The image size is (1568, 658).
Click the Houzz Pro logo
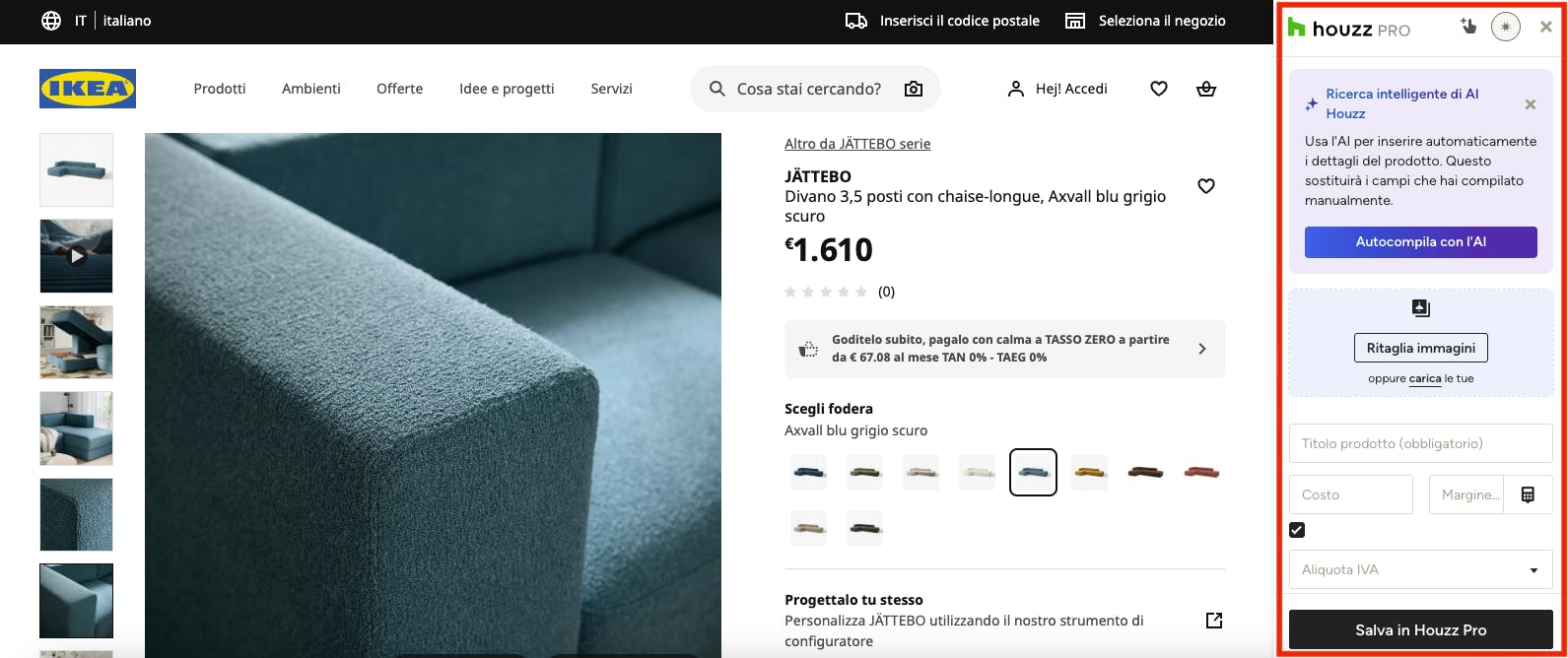[x=1349, y=29]
